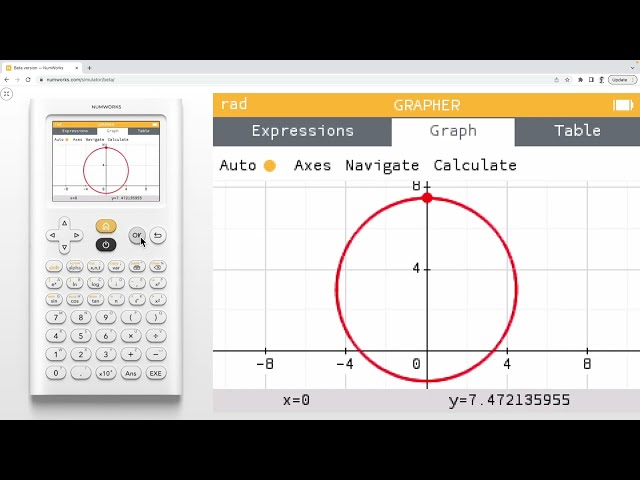This screenshot has height=480, width=640.
Task: Open a new browser tab with plus
Action: 89,68
